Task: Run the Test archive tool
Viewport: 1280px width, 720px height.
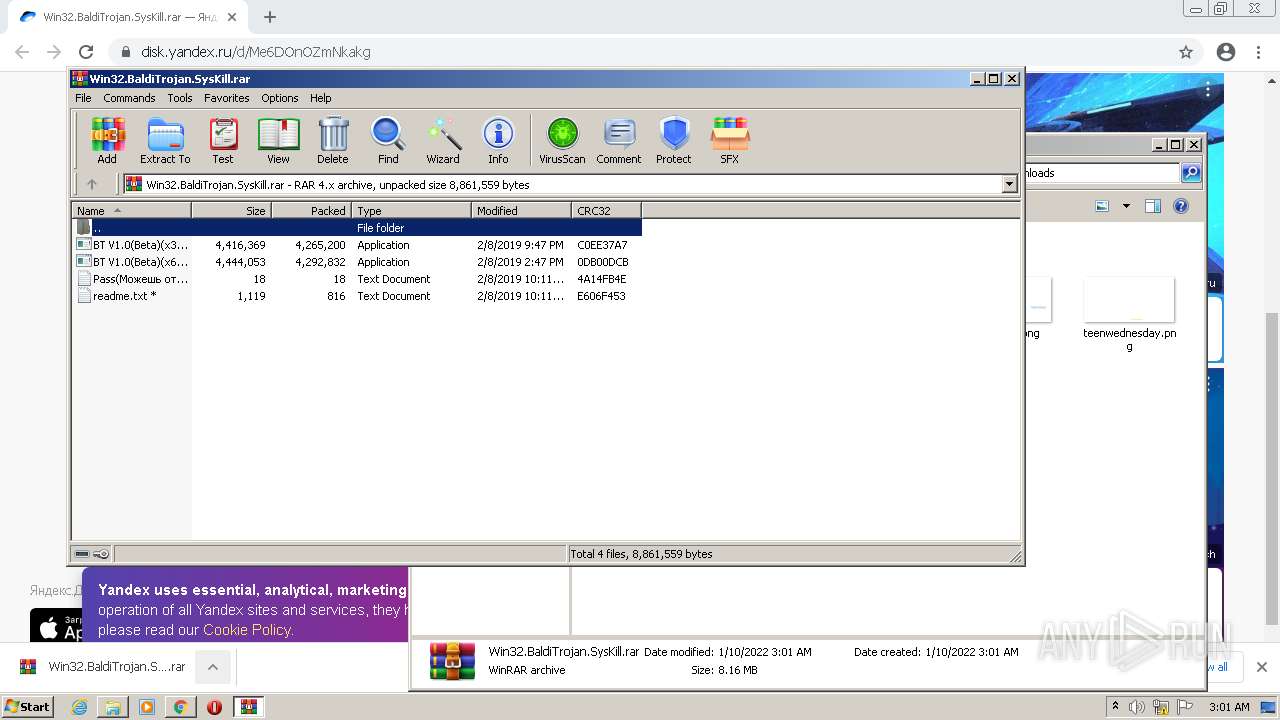Action: (223, 140)
